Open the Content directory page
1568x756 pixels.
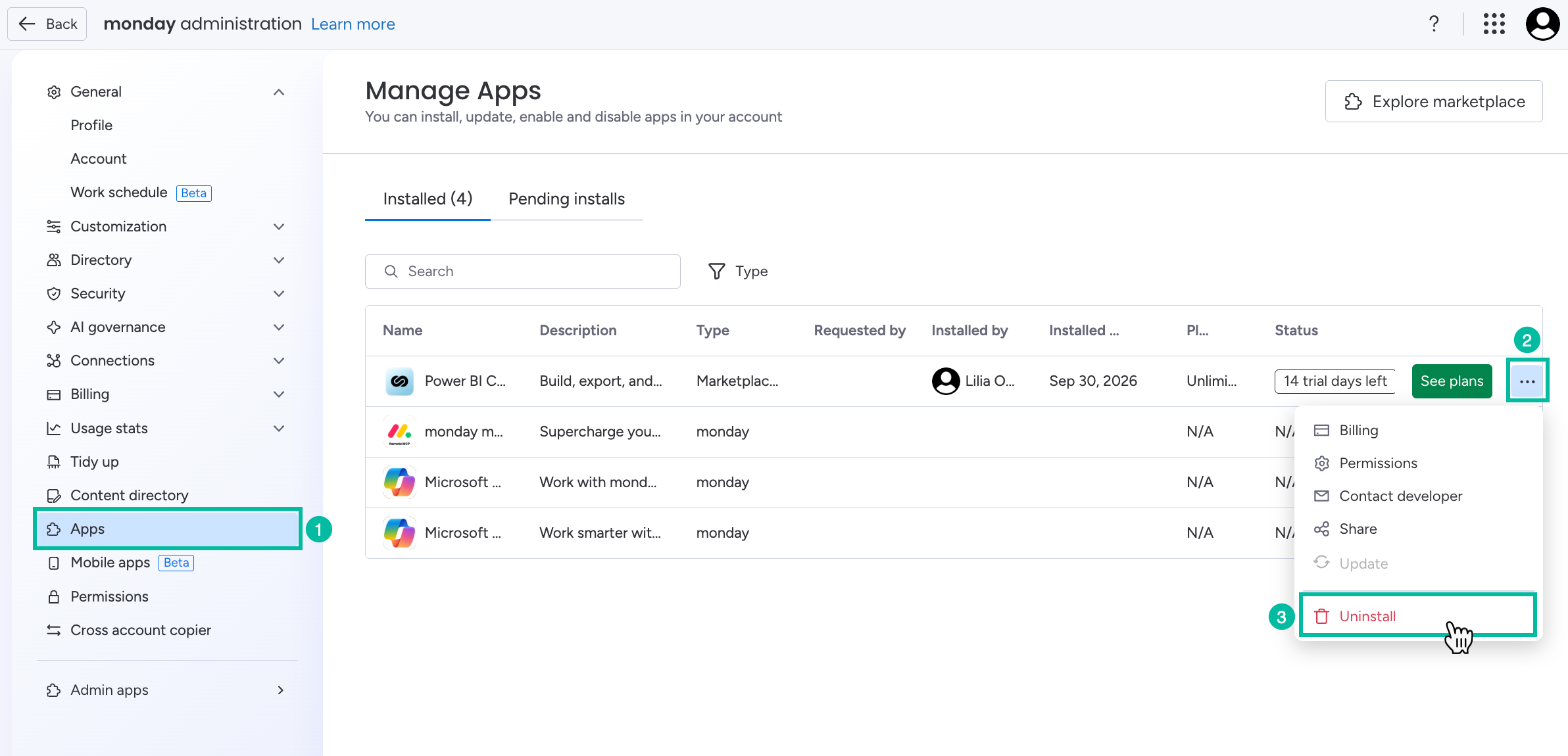click(x=130, y=496)
